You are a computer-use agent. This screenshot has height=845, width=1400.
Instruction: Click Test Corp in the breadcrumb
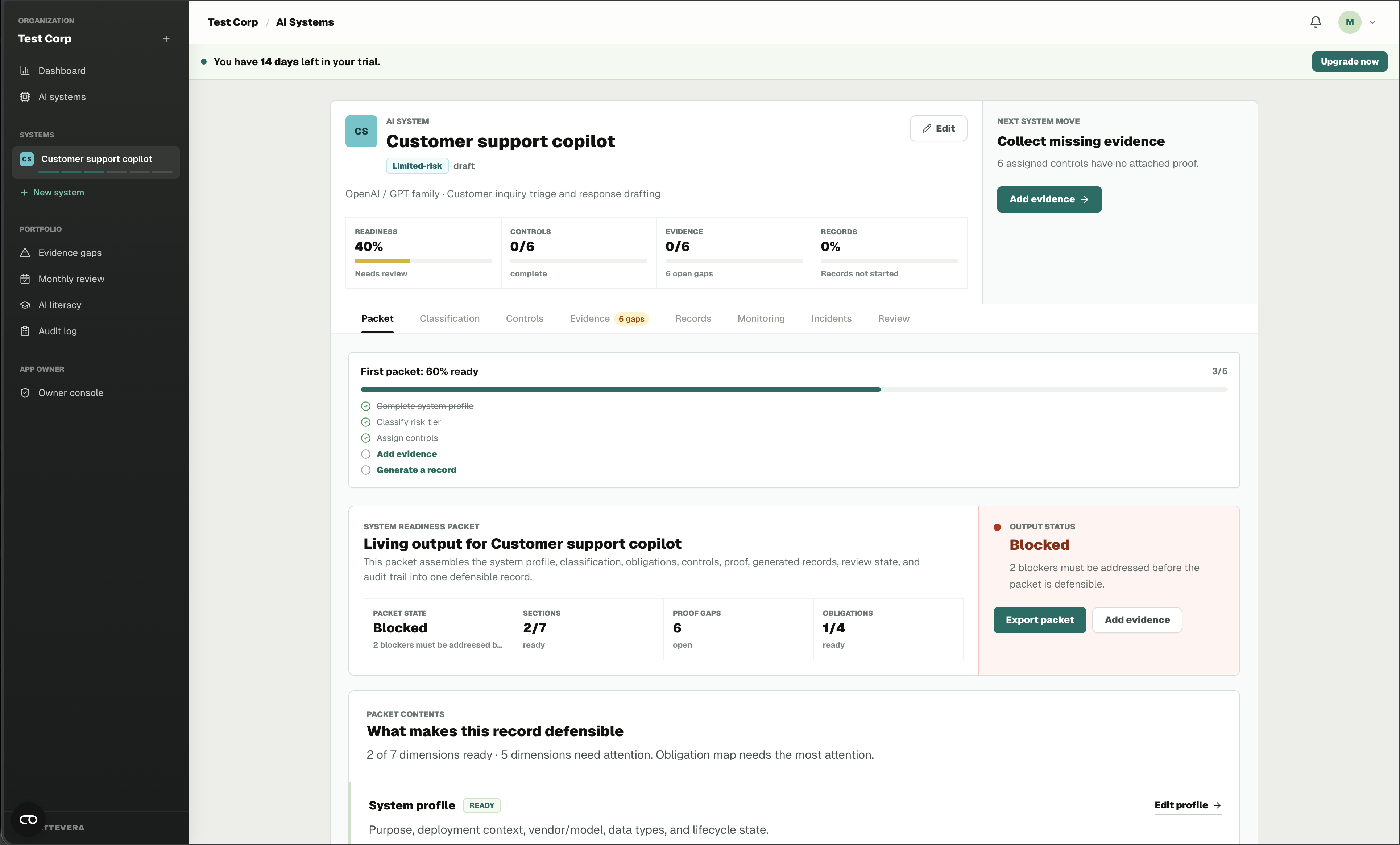pyautogui.click(x=233, y=22)
